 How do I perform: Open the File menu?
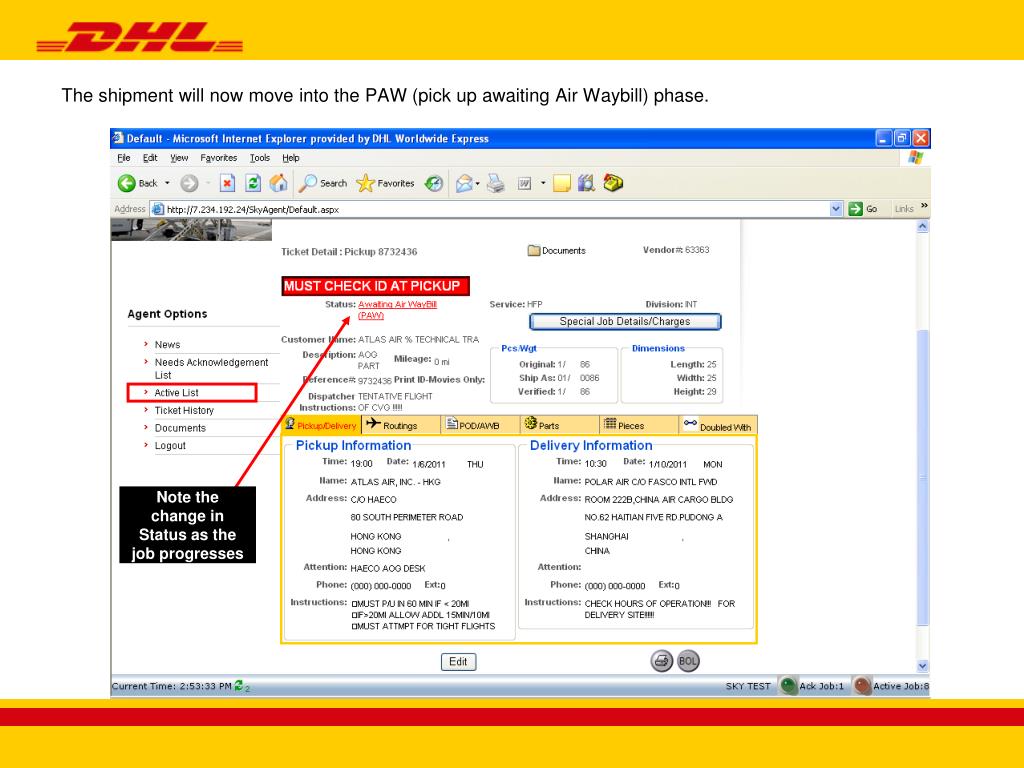pos(124,158)
